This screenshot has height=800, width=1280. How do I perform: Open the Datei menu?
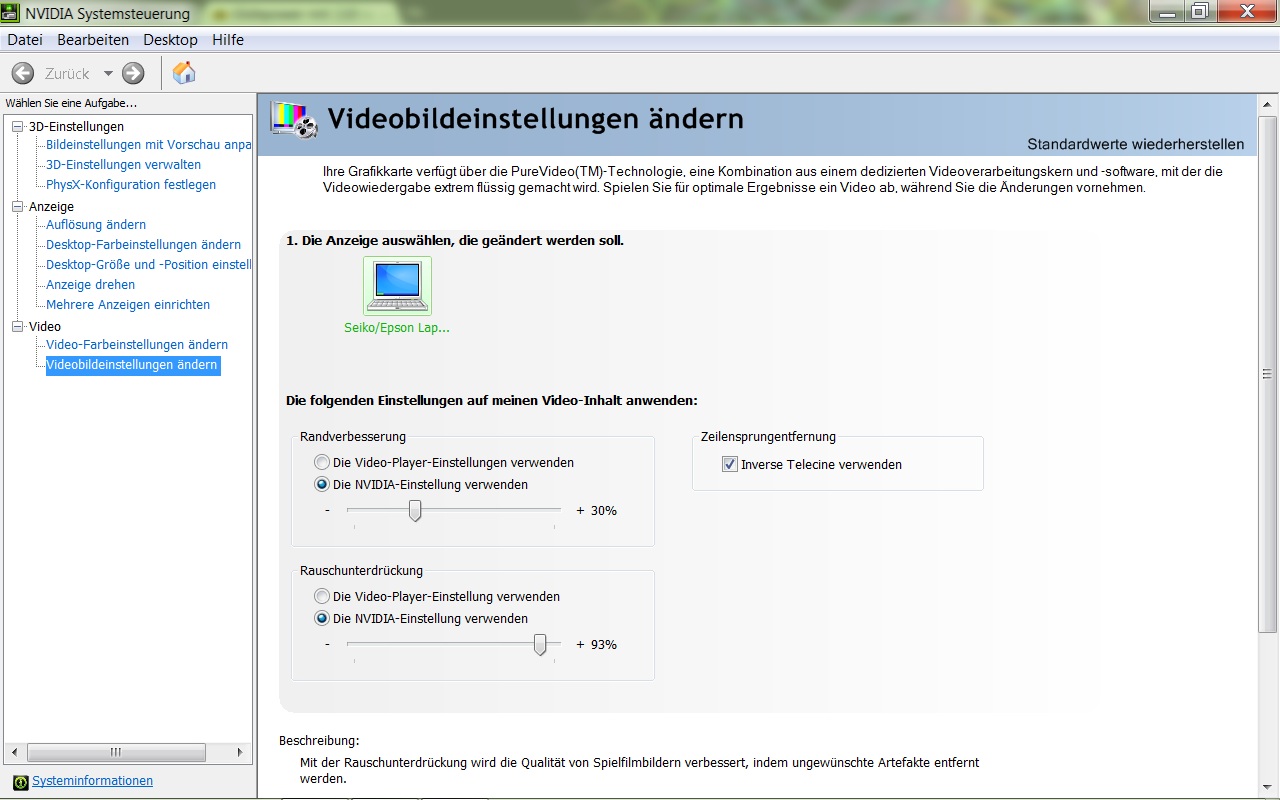point(25,40)
